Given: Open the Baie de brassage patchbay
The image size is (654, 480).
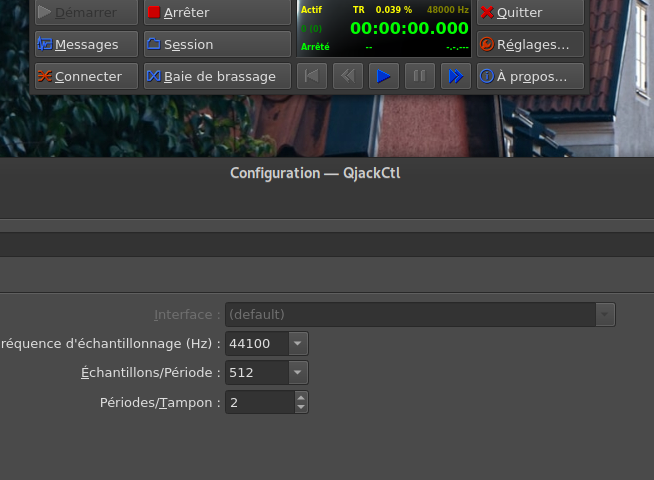Looking at the screenshot, I should pyautogui.click(x=217, y=76).
